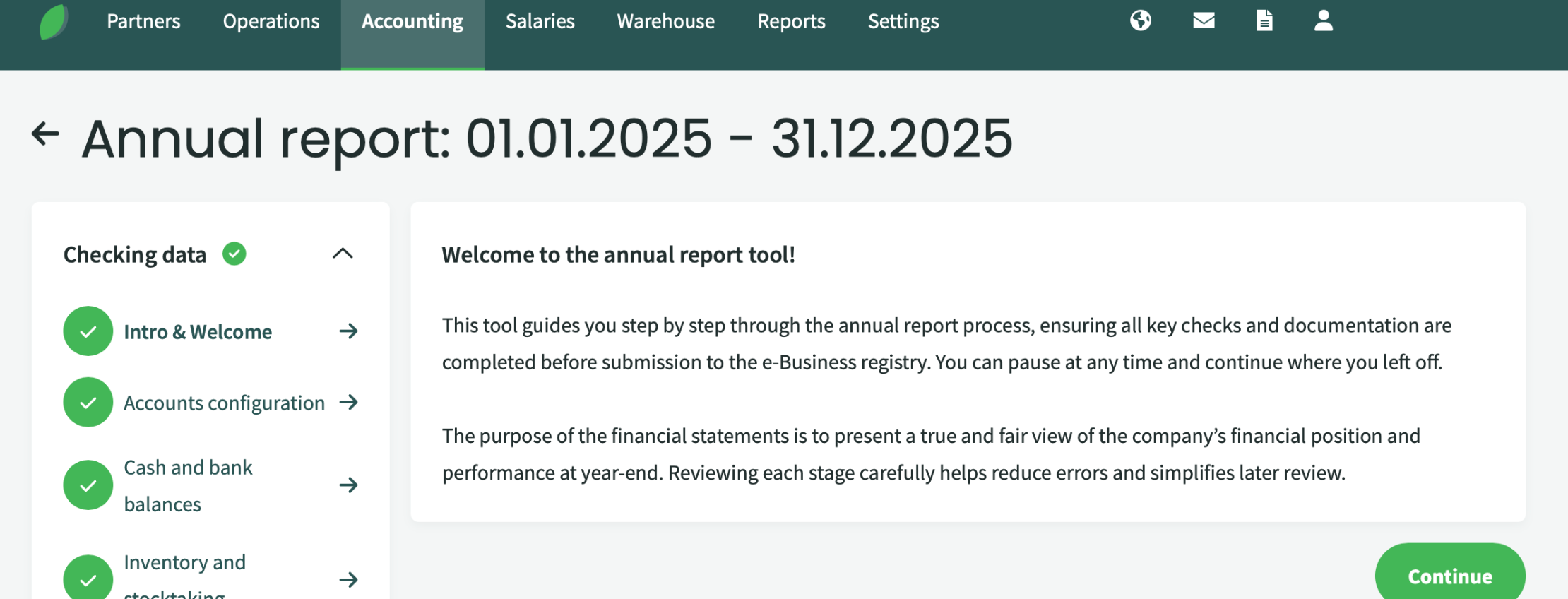Open the Warehouse menu
The width and height of the screenshot is (1568, 599).
click(x=666, y=21)
